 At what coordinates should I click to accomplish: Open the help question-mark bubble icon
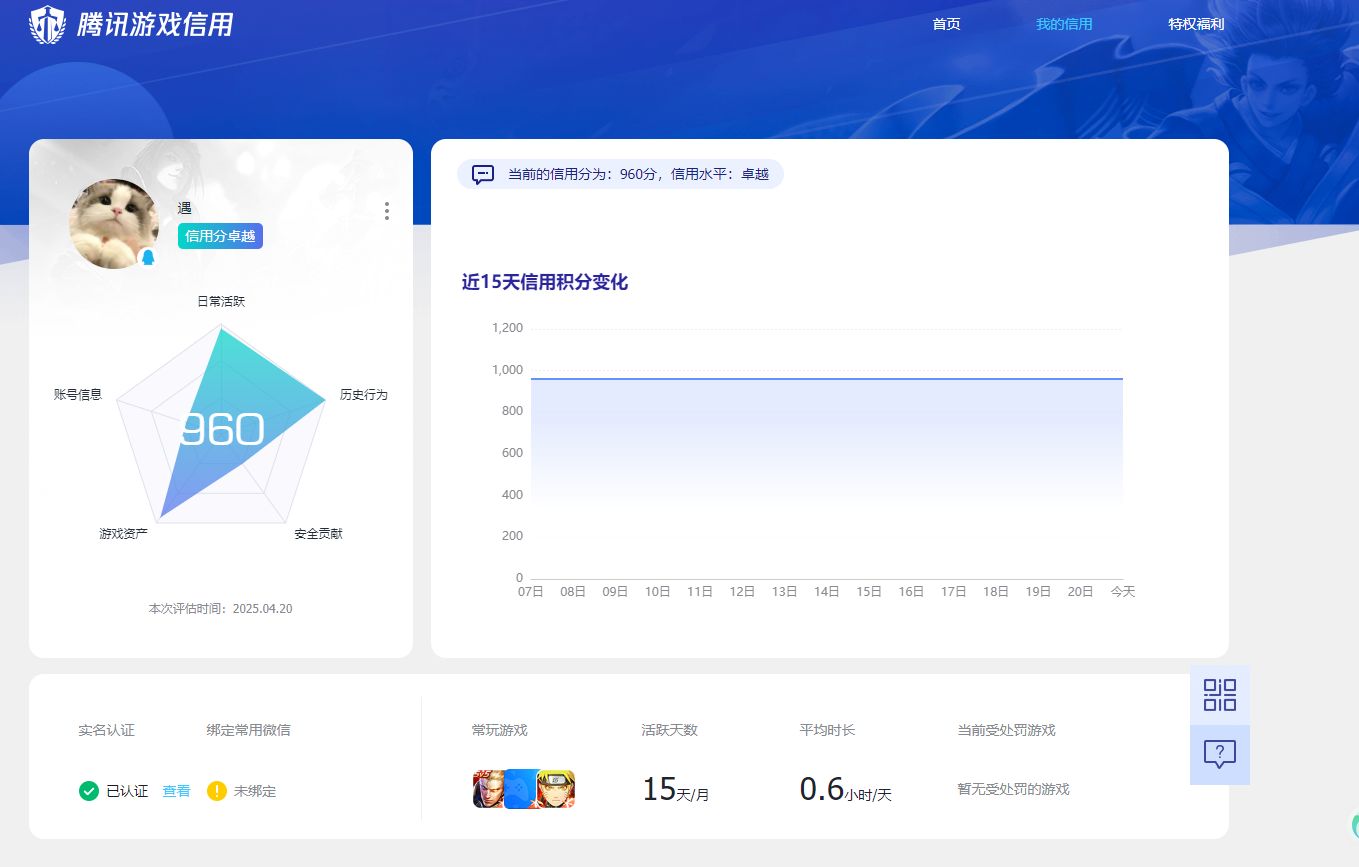(x=1220, y=754)
